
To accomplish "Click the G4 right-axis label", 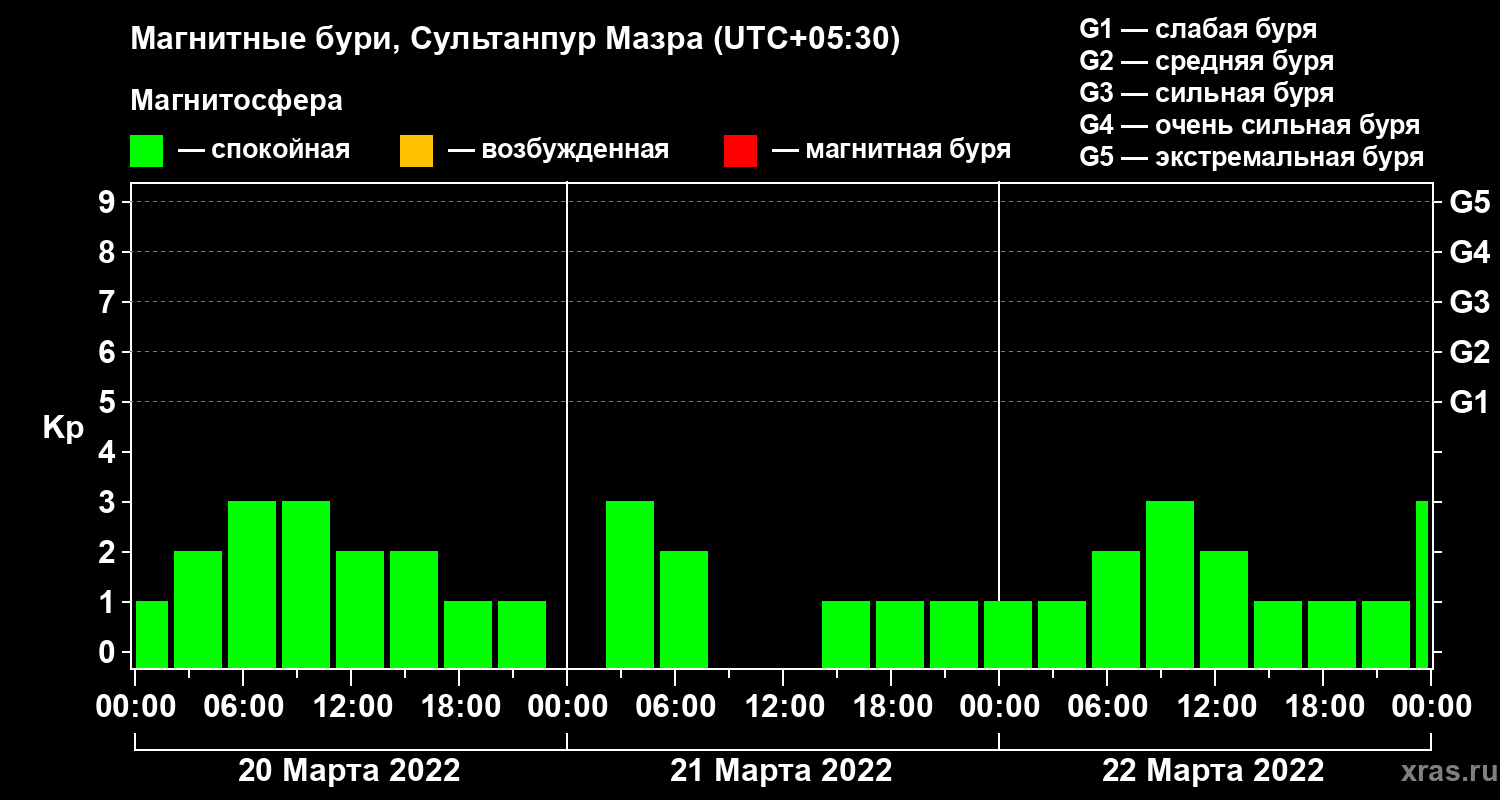I will click(x=1469, y=252).
